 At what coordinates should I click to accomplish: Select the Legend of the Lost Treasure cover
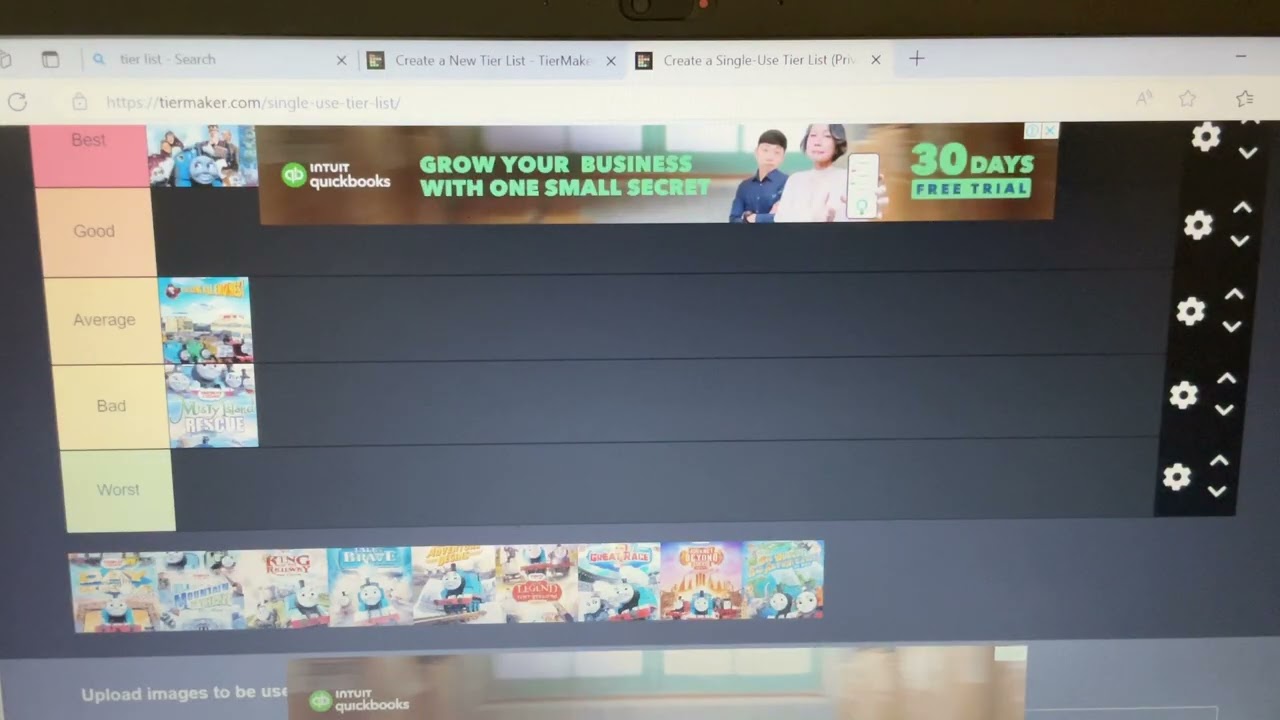point(536,583)
